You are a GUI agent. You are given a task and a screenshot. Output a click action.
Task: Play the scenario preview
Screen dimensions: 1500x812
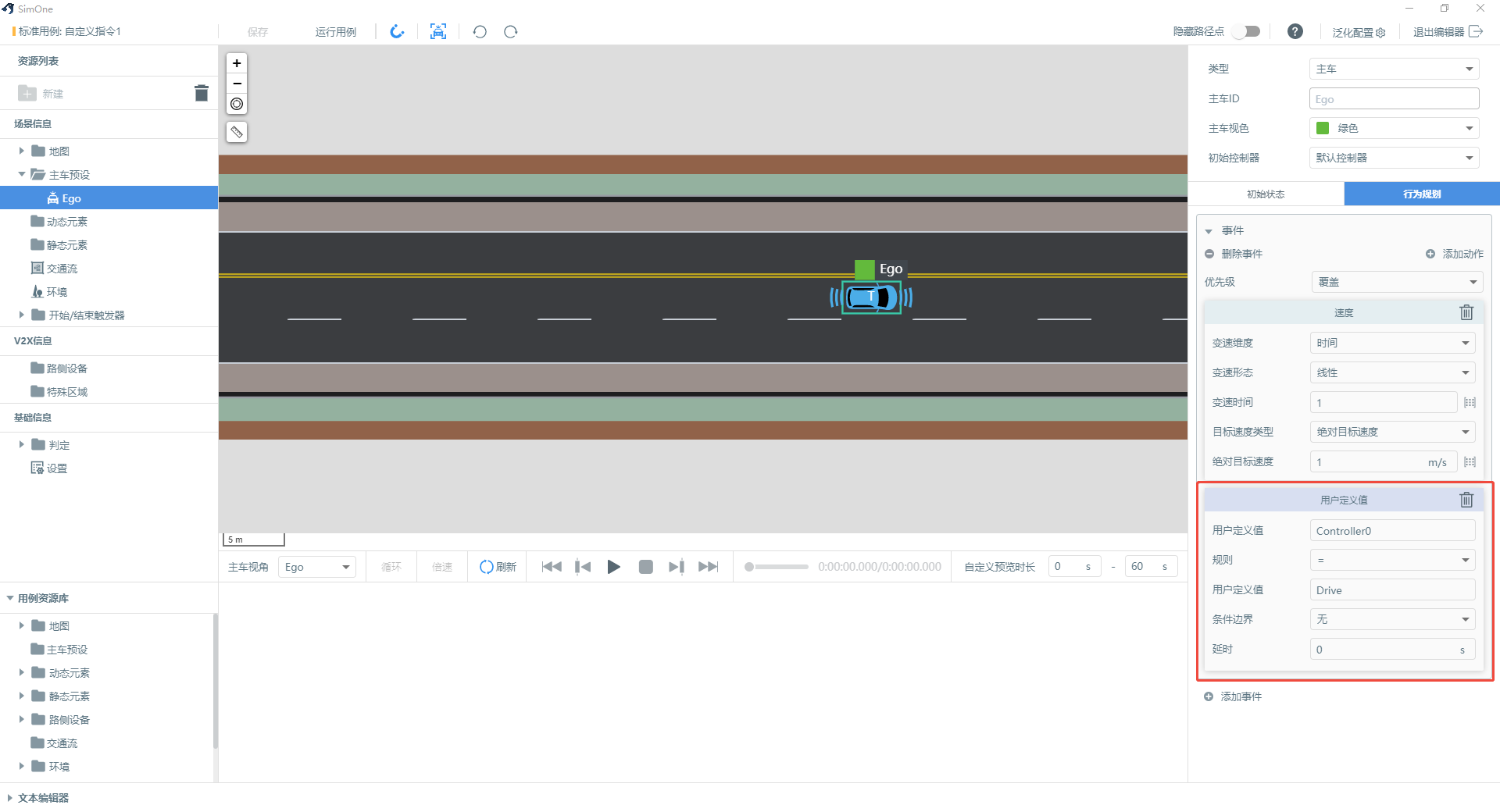614,567
